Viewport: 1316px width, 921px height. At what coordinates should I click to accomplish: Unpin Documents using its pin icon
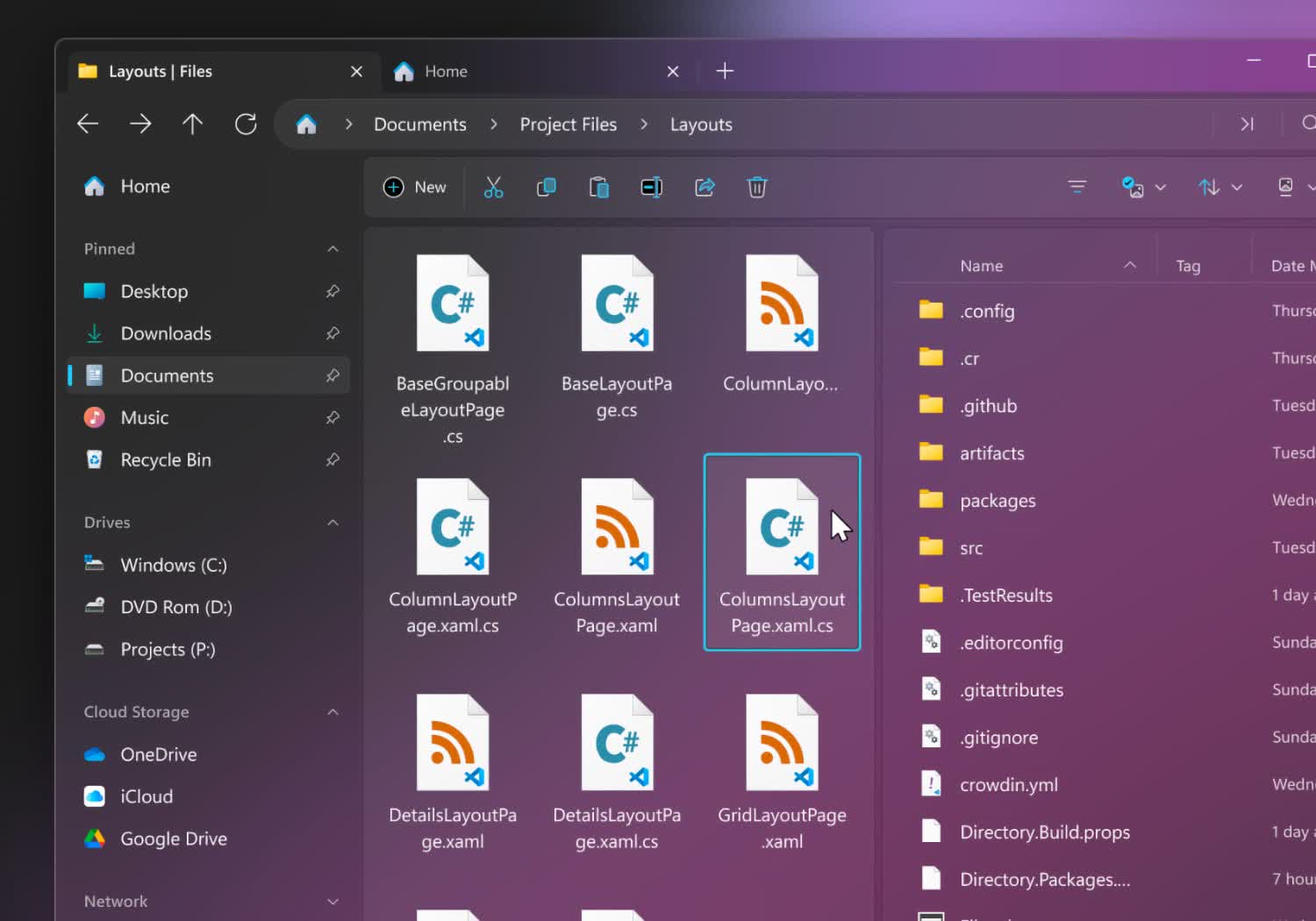333,375
